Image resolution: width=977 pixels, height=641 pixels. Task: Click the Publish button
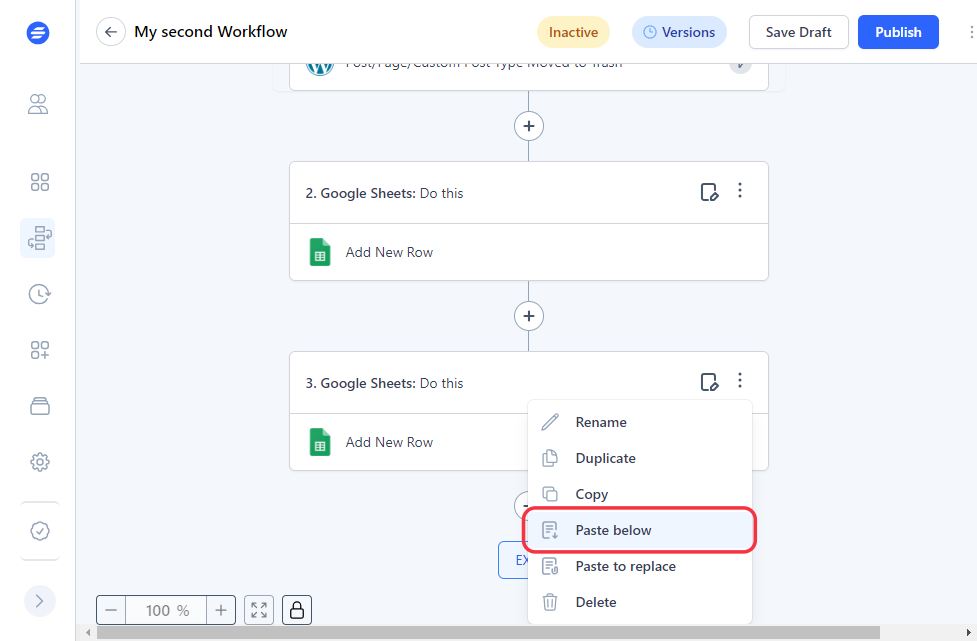[x=897, y=32]
